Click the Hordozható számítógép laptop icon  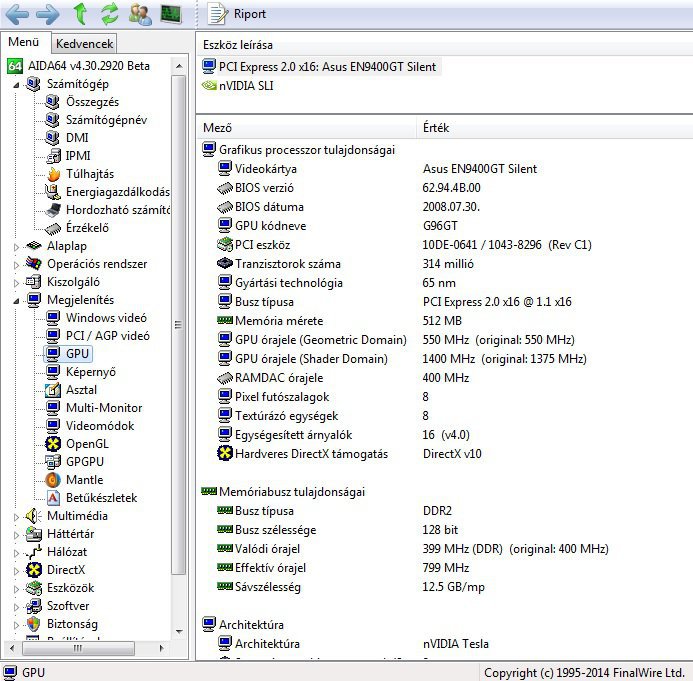point(53,210)
